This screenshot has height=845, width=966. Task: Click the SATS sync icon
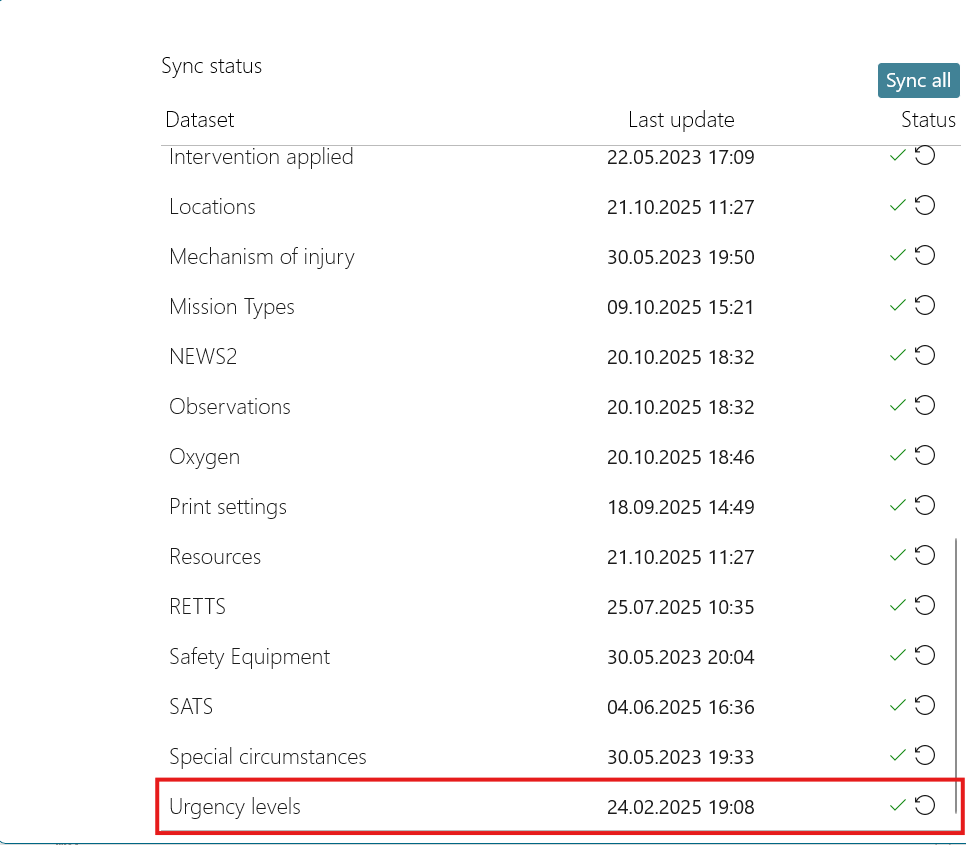[x=925, y=706]
